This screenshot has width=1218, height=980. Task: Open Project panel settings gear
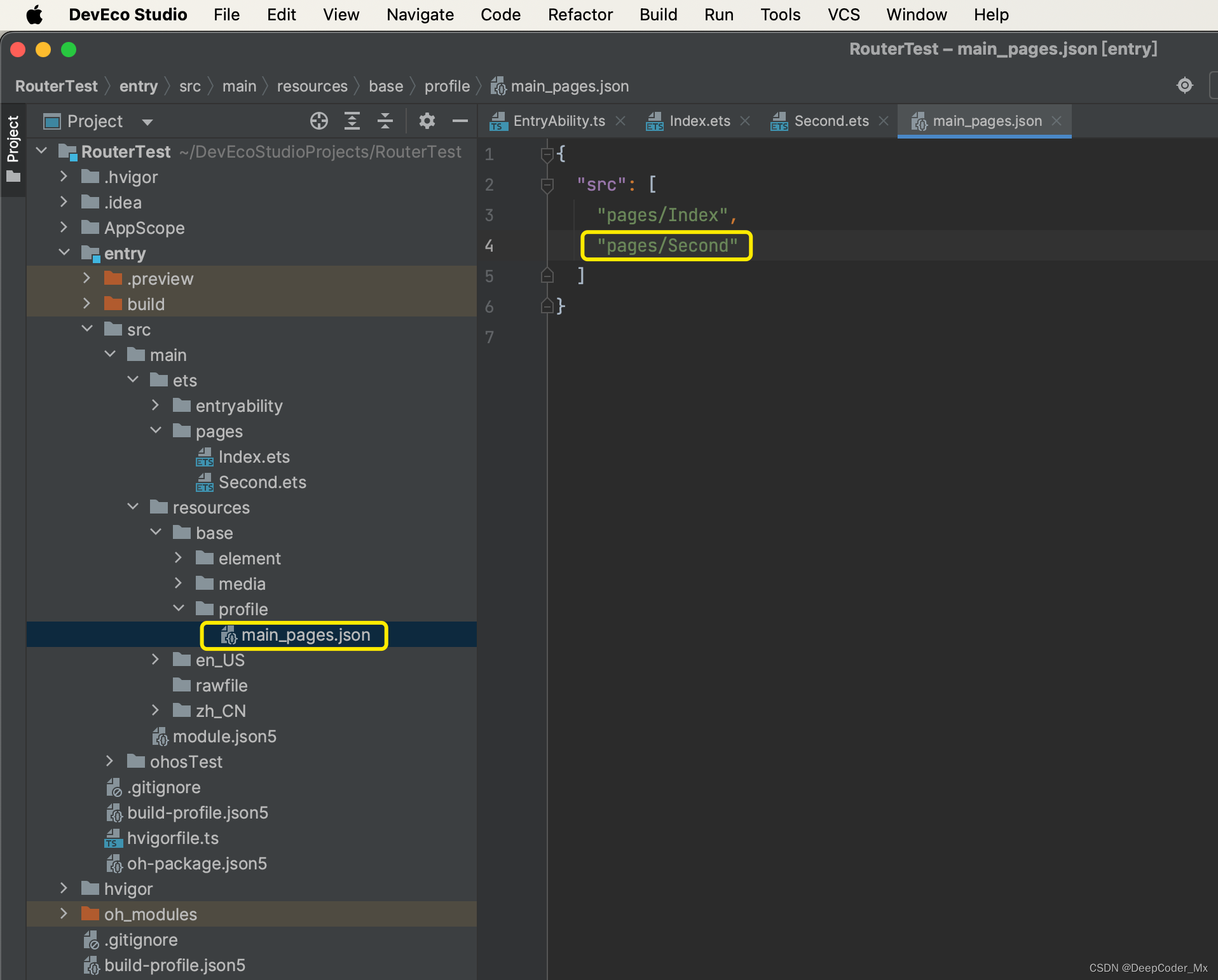coord(427,121)
